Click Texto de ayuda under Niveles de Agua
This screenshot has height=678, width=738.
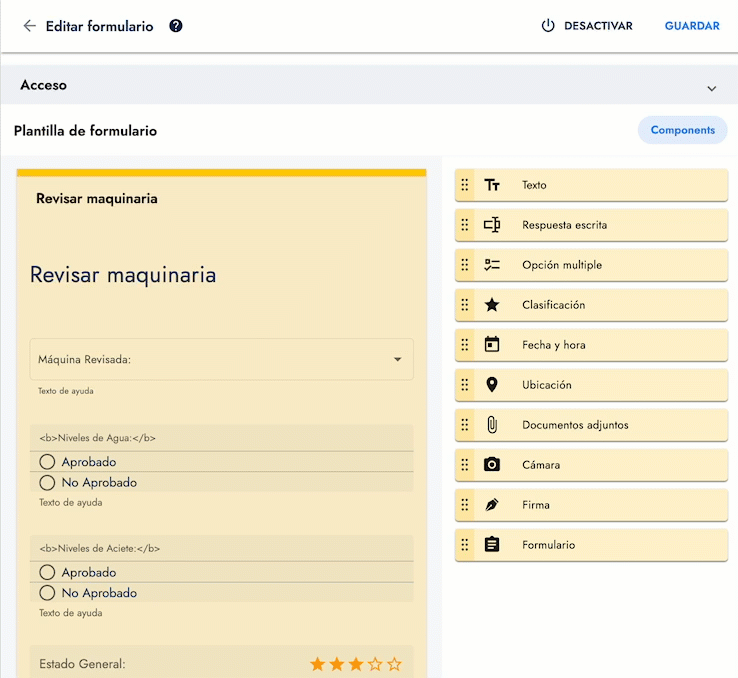[71, 503]
